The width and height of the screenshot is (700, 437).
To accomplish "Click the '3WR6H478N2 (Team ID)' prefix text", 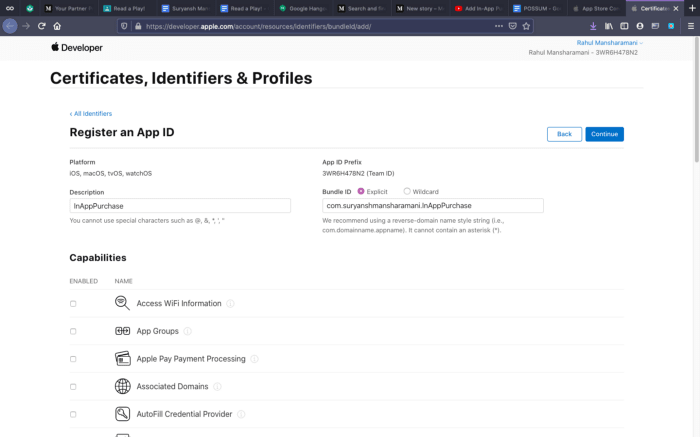I will pos(358,173).
